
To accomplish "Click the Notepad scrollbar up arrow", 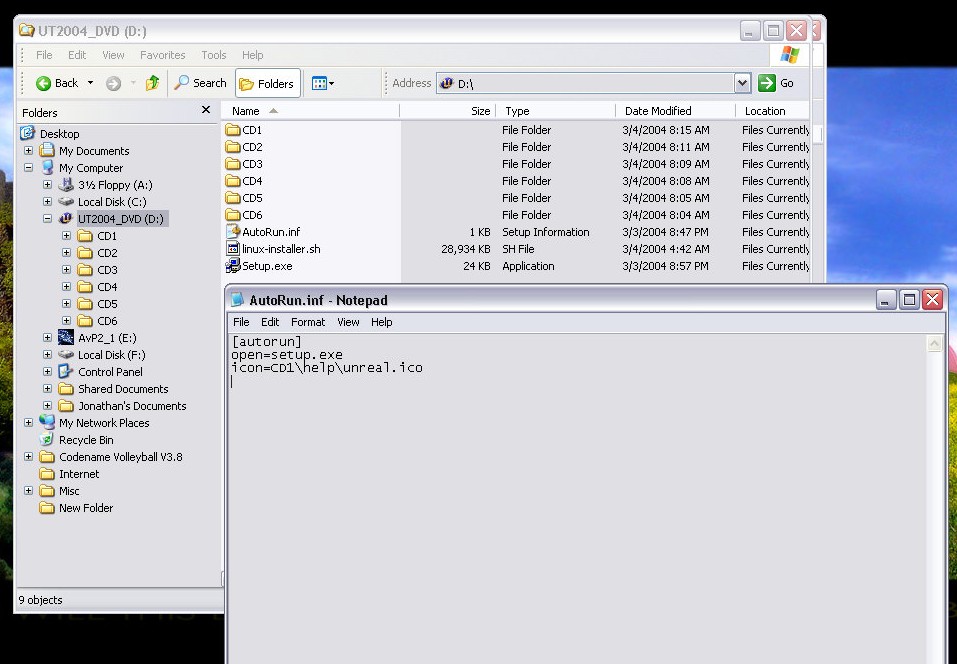I will (934, 344).
